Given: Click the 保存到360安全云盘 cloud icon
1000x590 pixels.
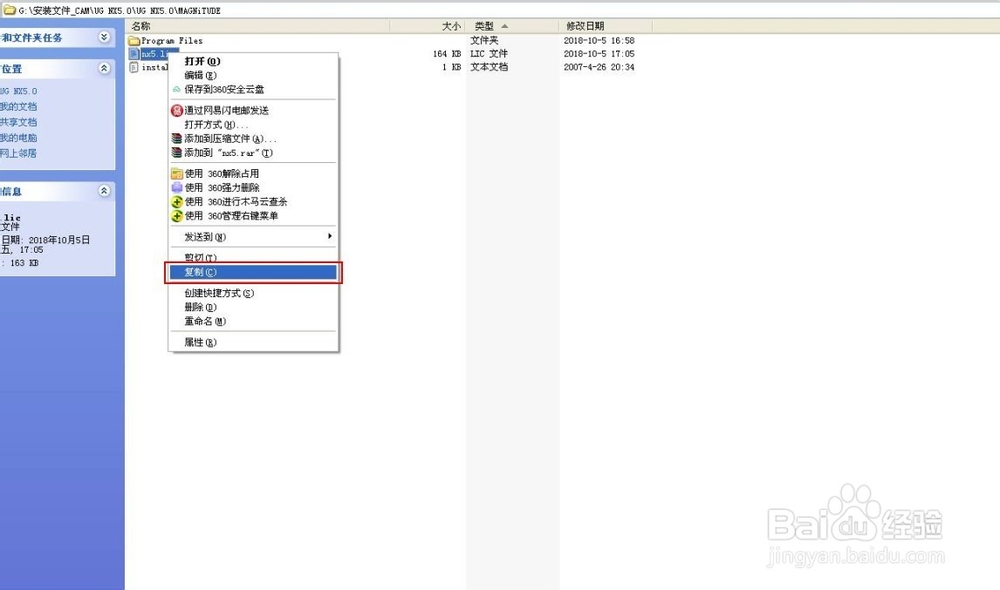Looking at the screenshot, I should point(177,90).
